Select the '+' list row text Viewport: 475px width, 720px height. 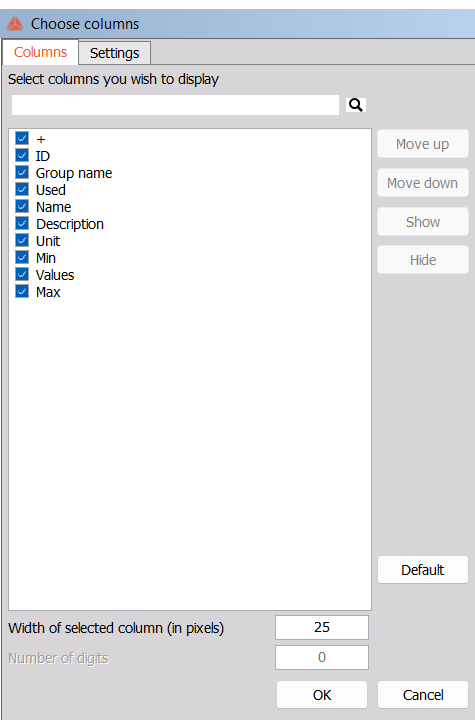coord(41,139)
